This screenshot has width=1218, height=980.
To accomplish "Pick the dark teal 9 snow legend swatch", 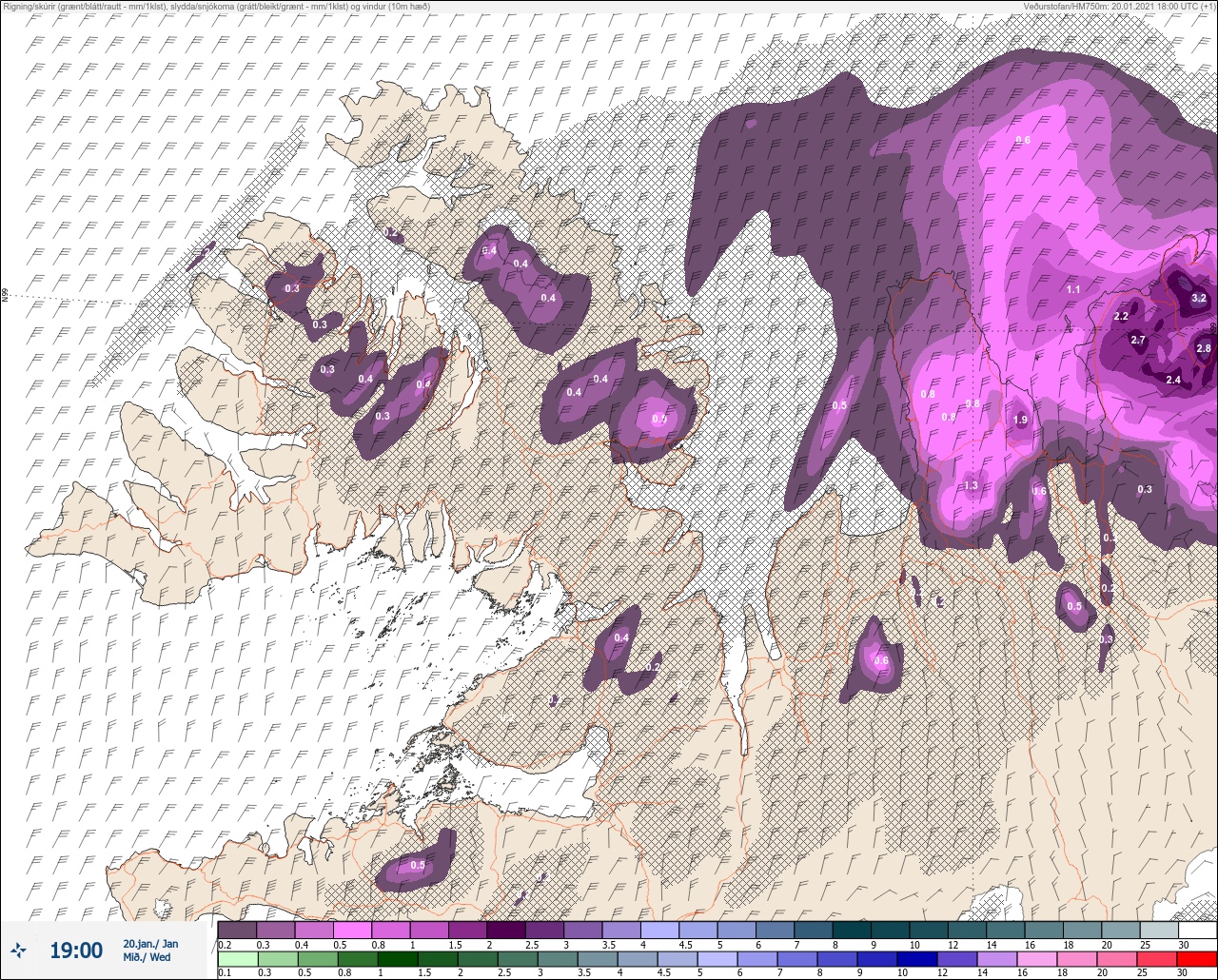I will pos(891,930).
